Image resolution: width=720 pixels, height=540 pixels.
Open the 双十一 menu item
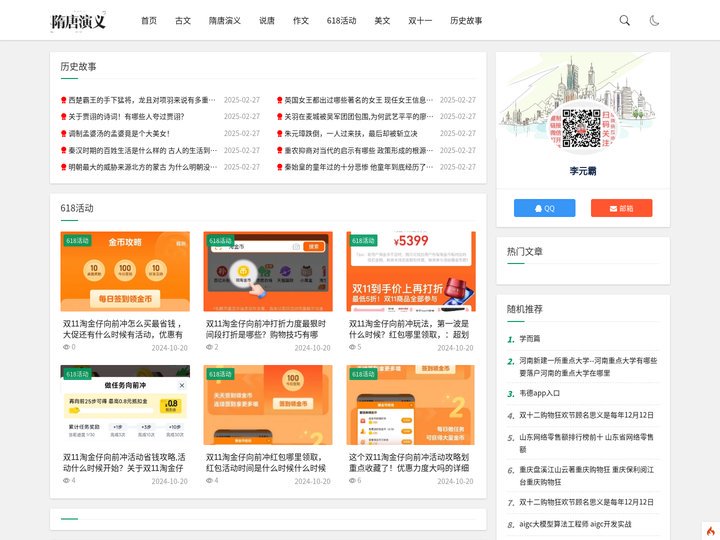tap(420, 20)
